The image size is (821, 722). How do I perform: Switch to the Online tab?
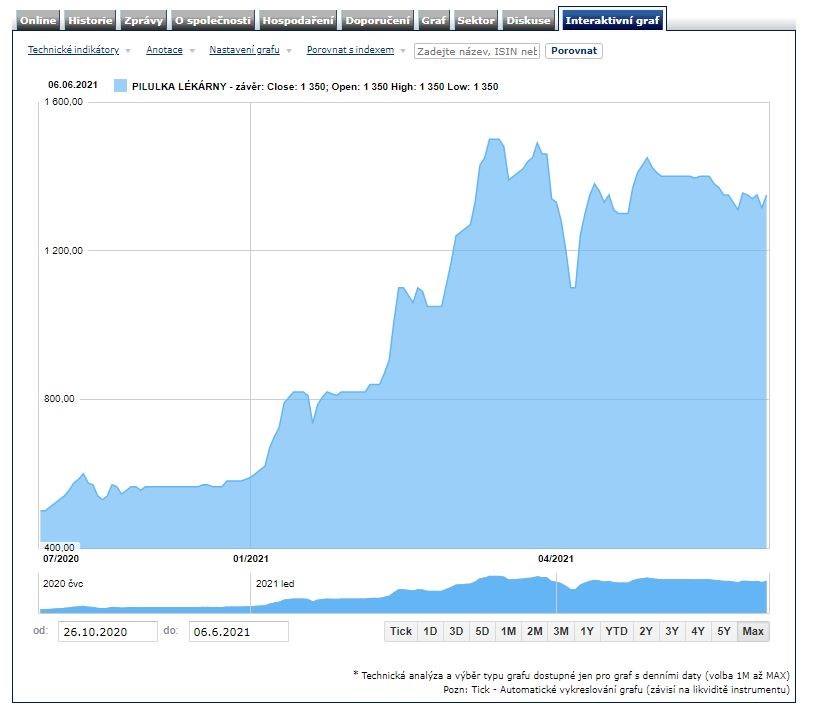point(39,20)
